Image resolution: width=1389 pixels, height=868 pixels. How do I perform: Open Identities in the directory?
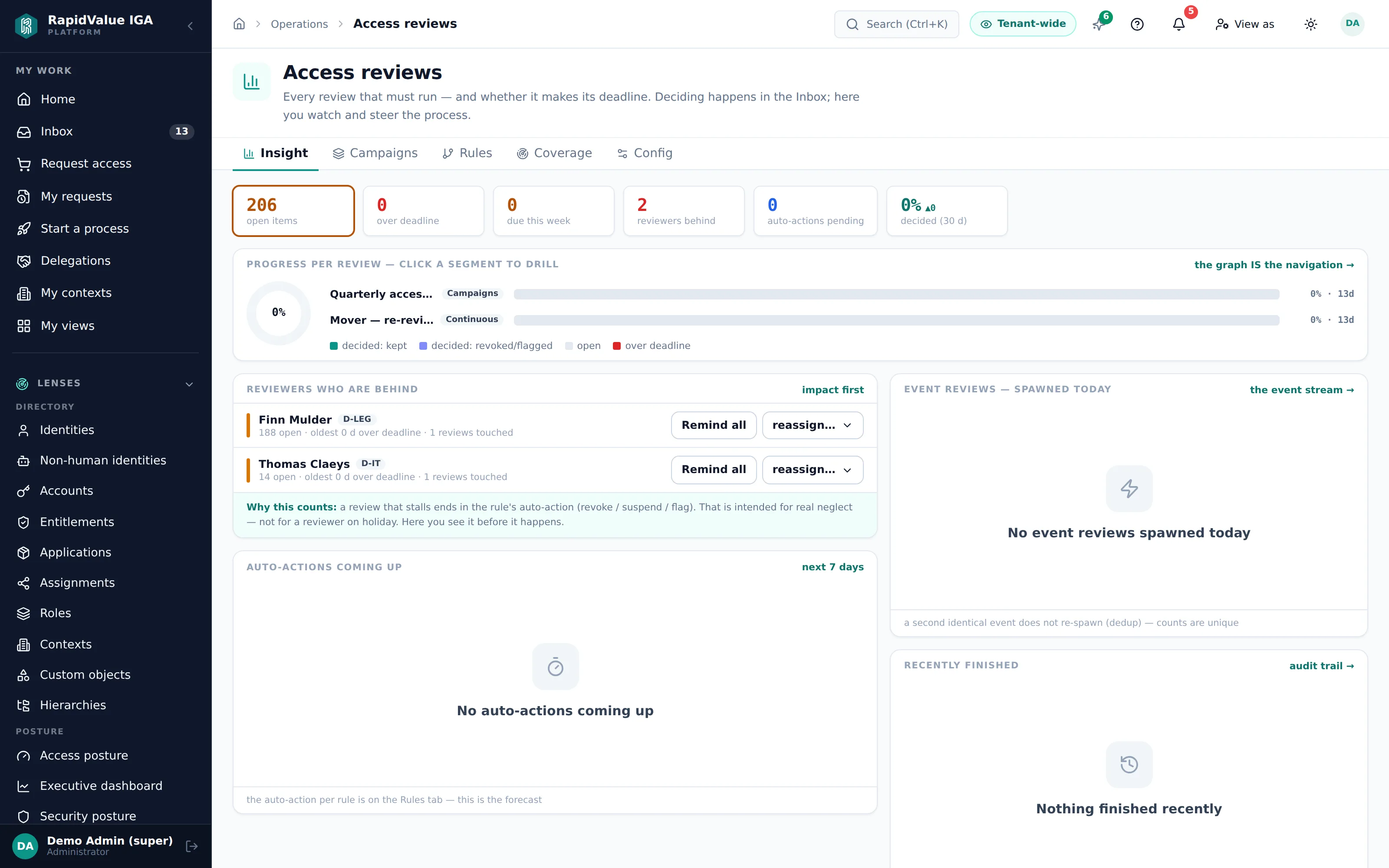point(105,430)
